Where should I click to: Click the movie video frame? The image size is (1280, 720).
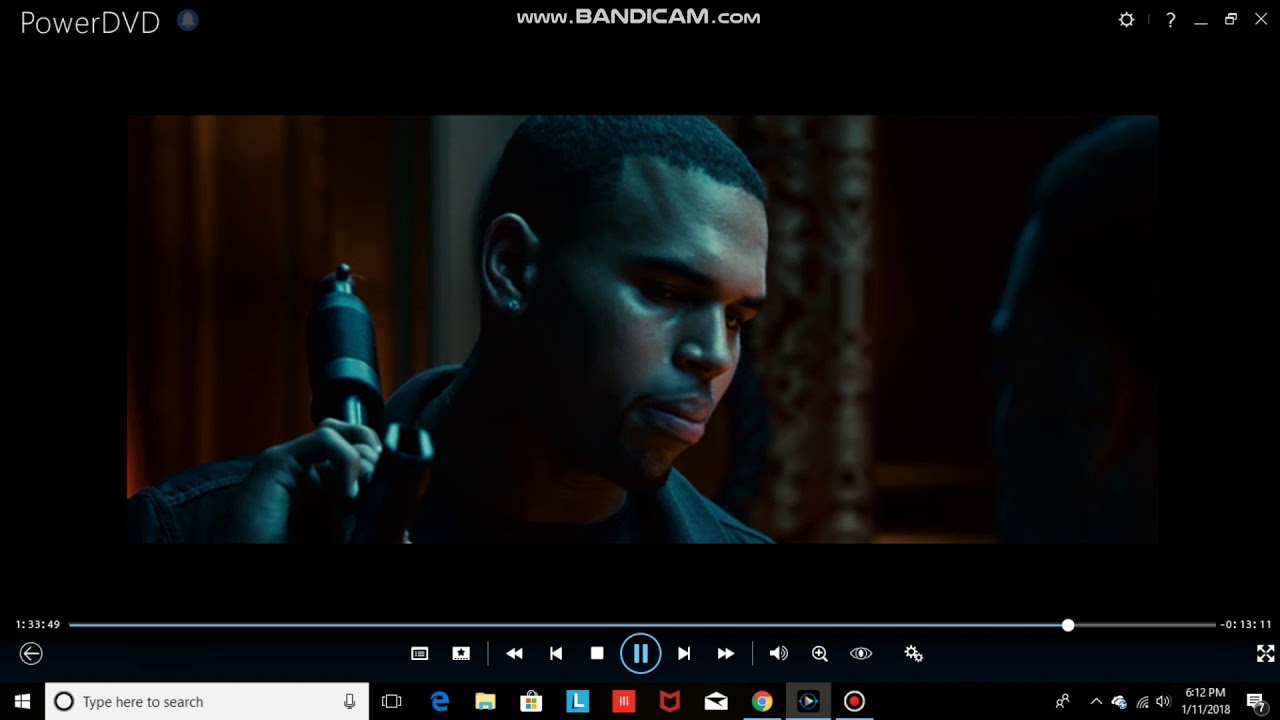click(x=642, y=329)
